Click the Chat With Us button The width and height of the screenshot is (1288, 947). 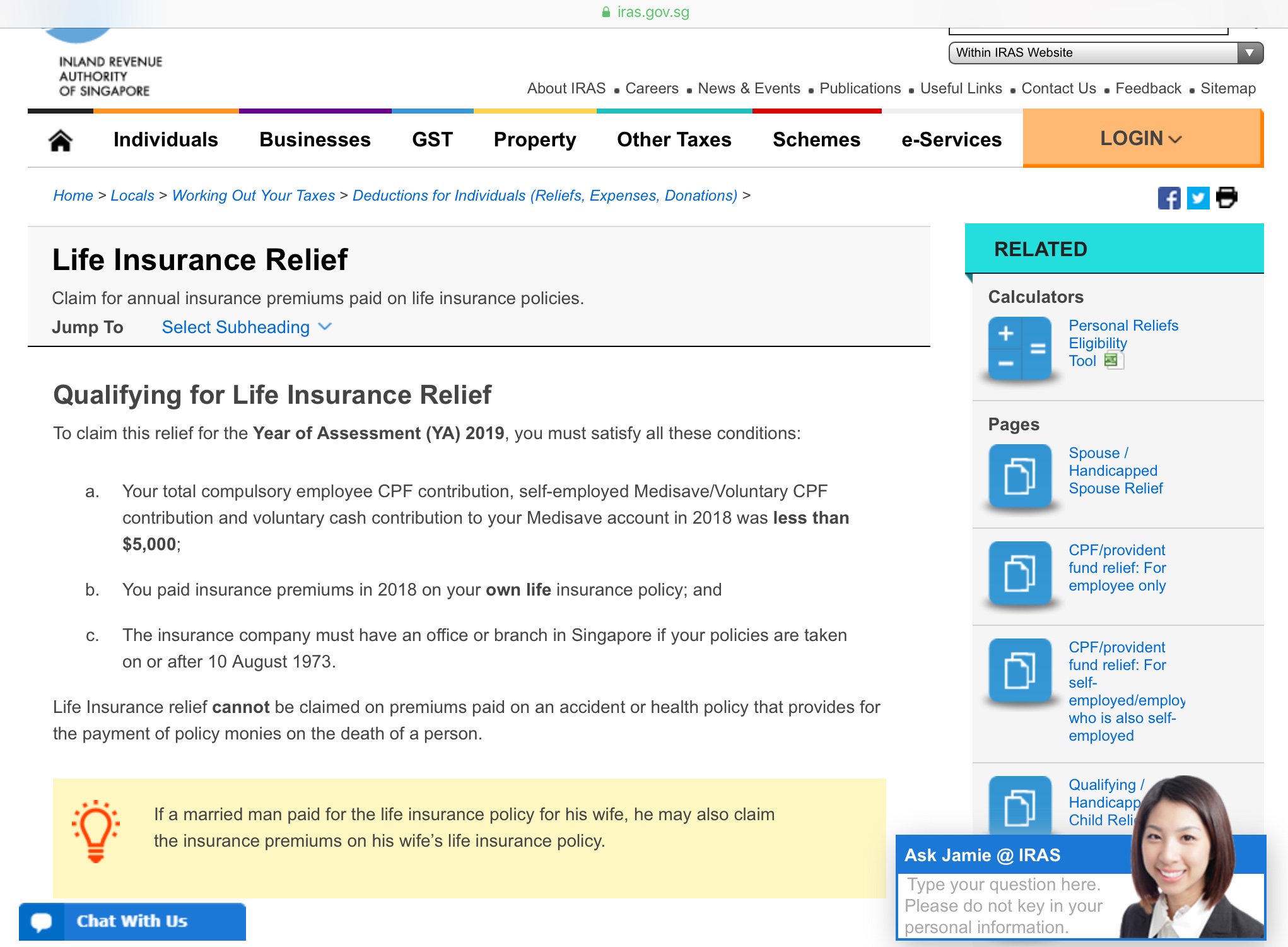pyautogui.click(x=132, y=922)
